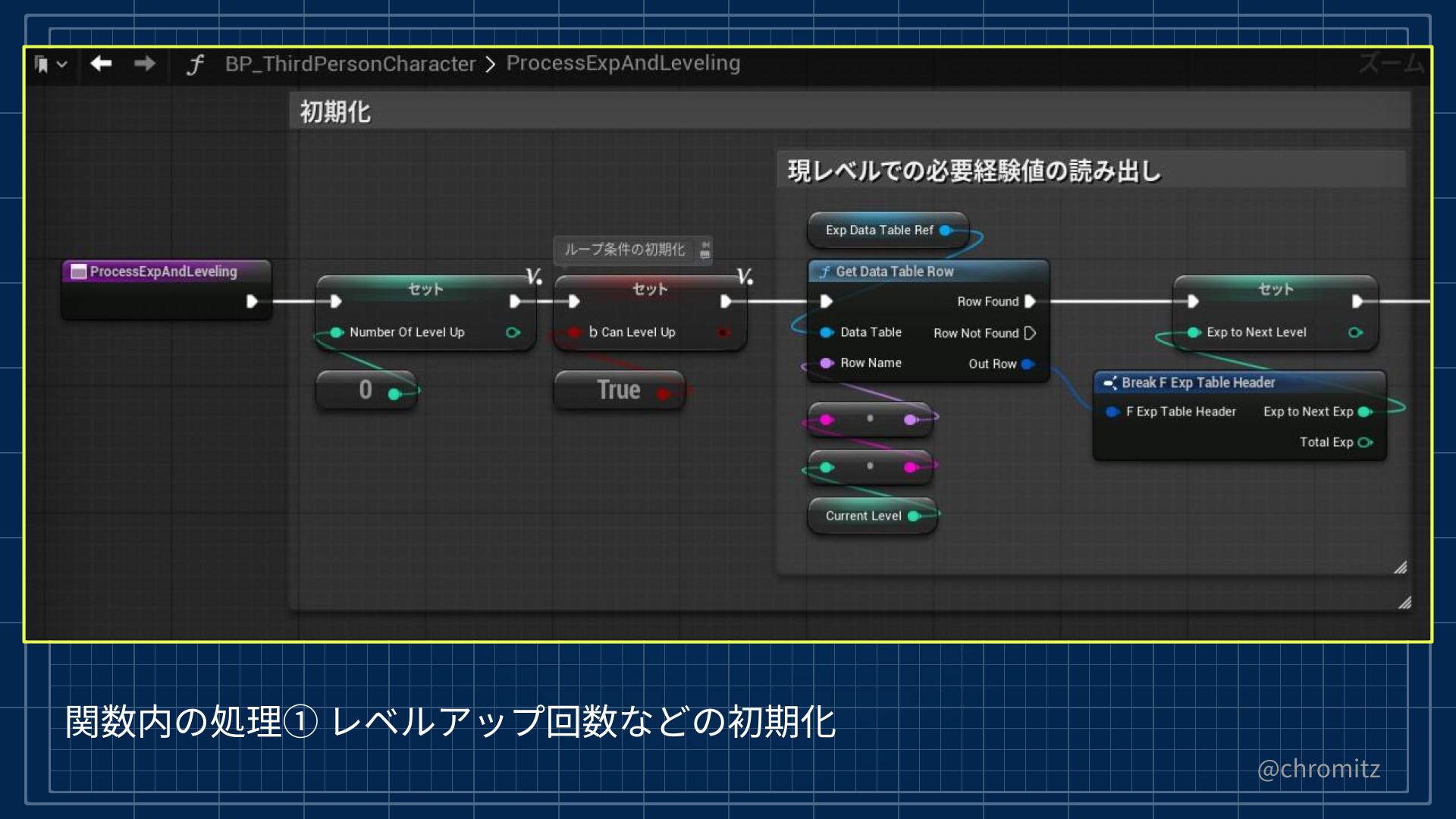Go forward with the right arrow button
This screenshot has height=819, width=1456.
(144, 64)
